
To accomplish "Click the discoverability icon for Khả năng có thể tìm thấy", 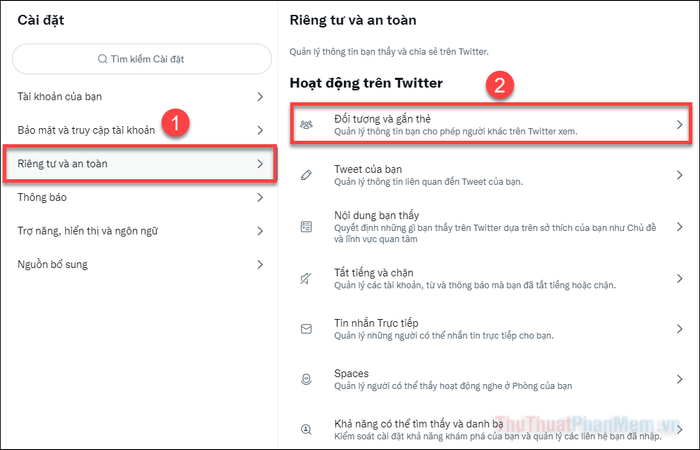I will pos(306,429).
